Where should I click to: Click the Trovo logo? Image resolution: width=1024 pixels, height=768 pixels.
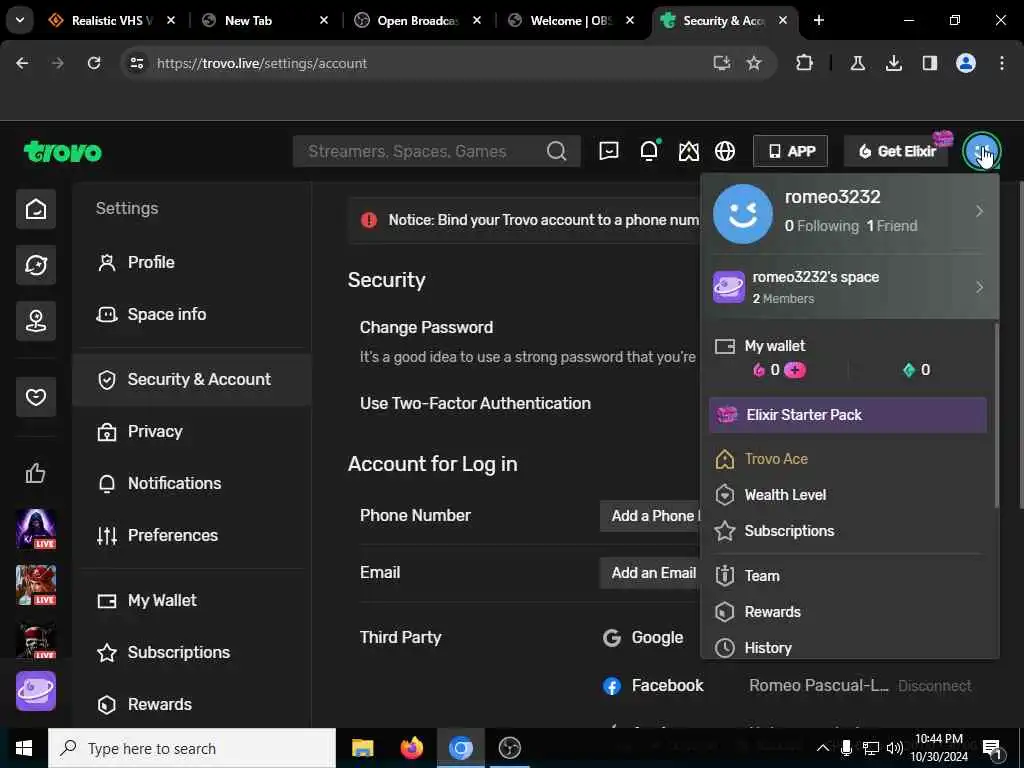point(63,152)
